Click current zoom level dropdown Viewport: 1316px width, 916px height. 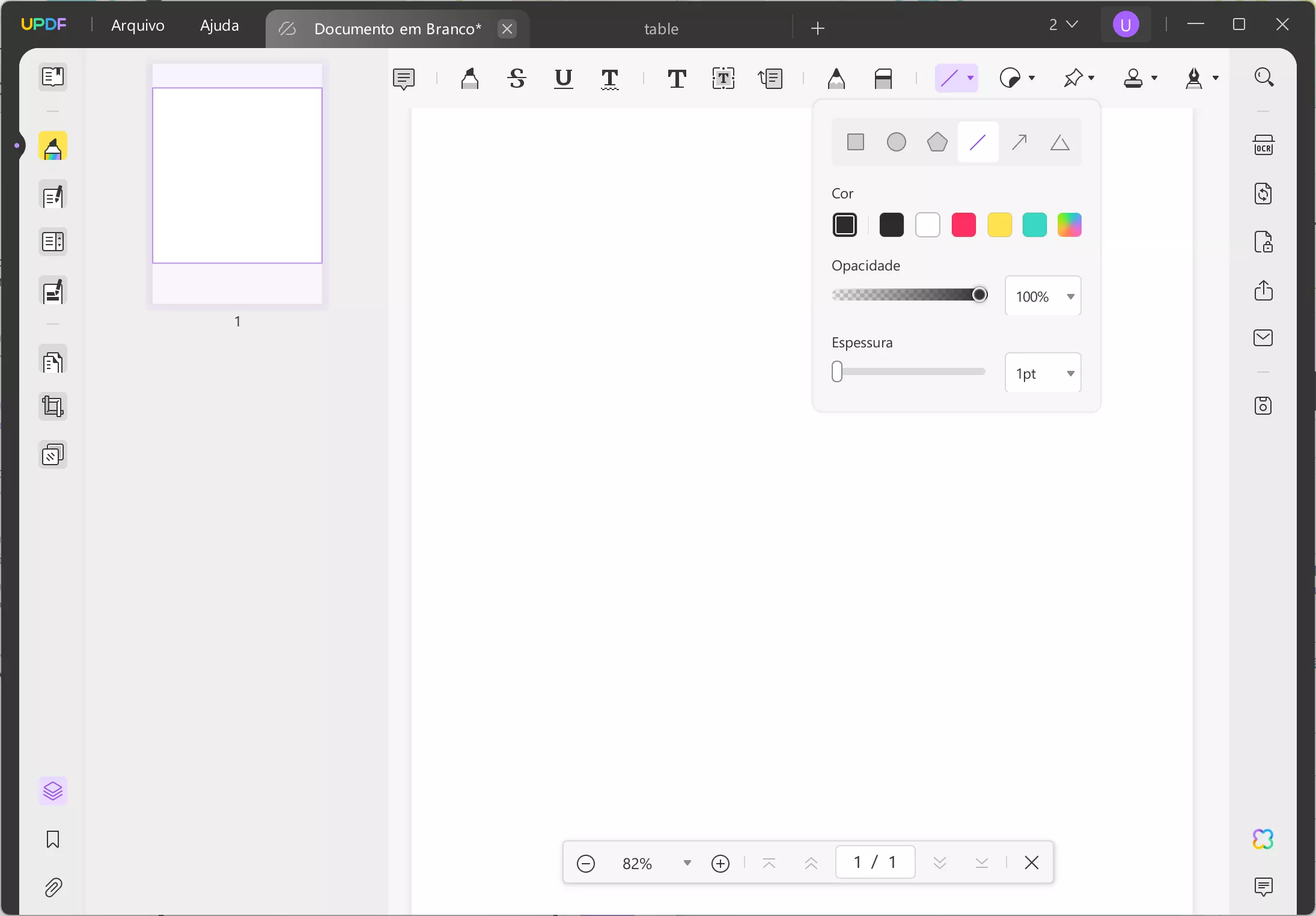[x=654, y=863]
